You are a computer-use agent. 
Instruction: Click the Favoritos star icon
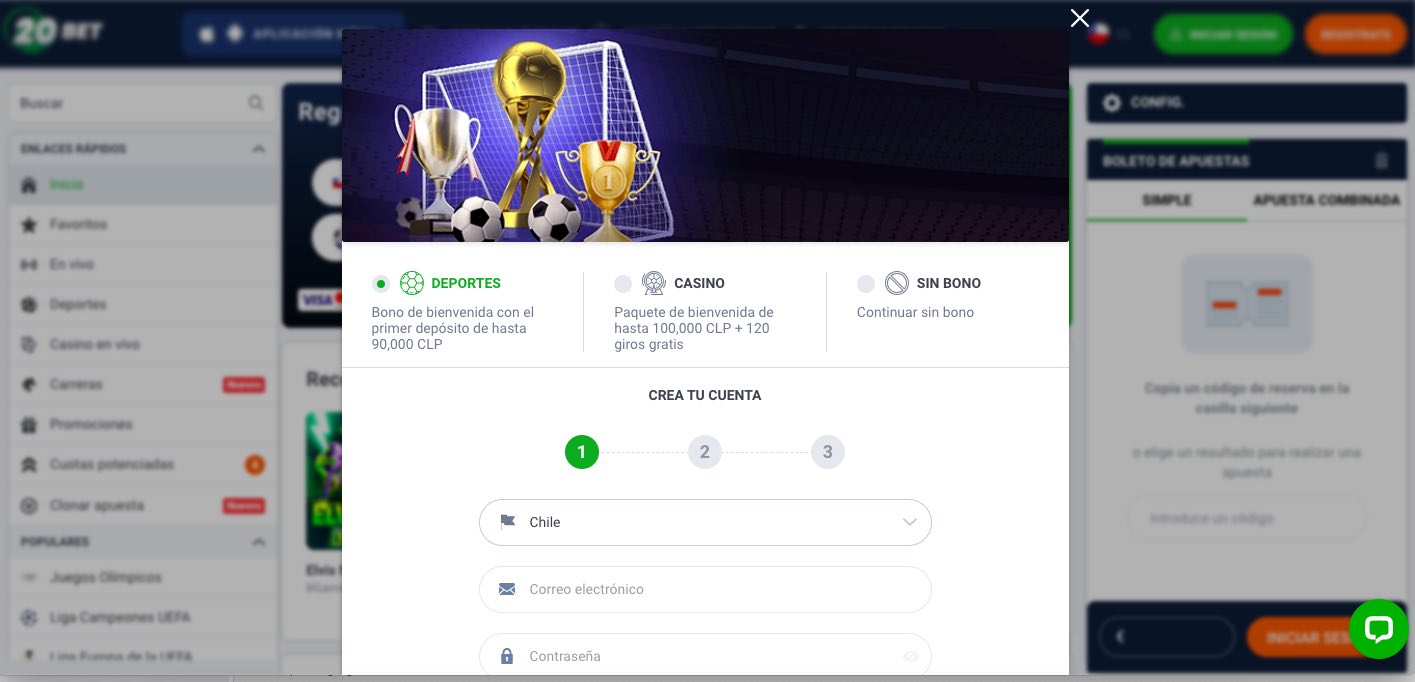tap(29, 225)
